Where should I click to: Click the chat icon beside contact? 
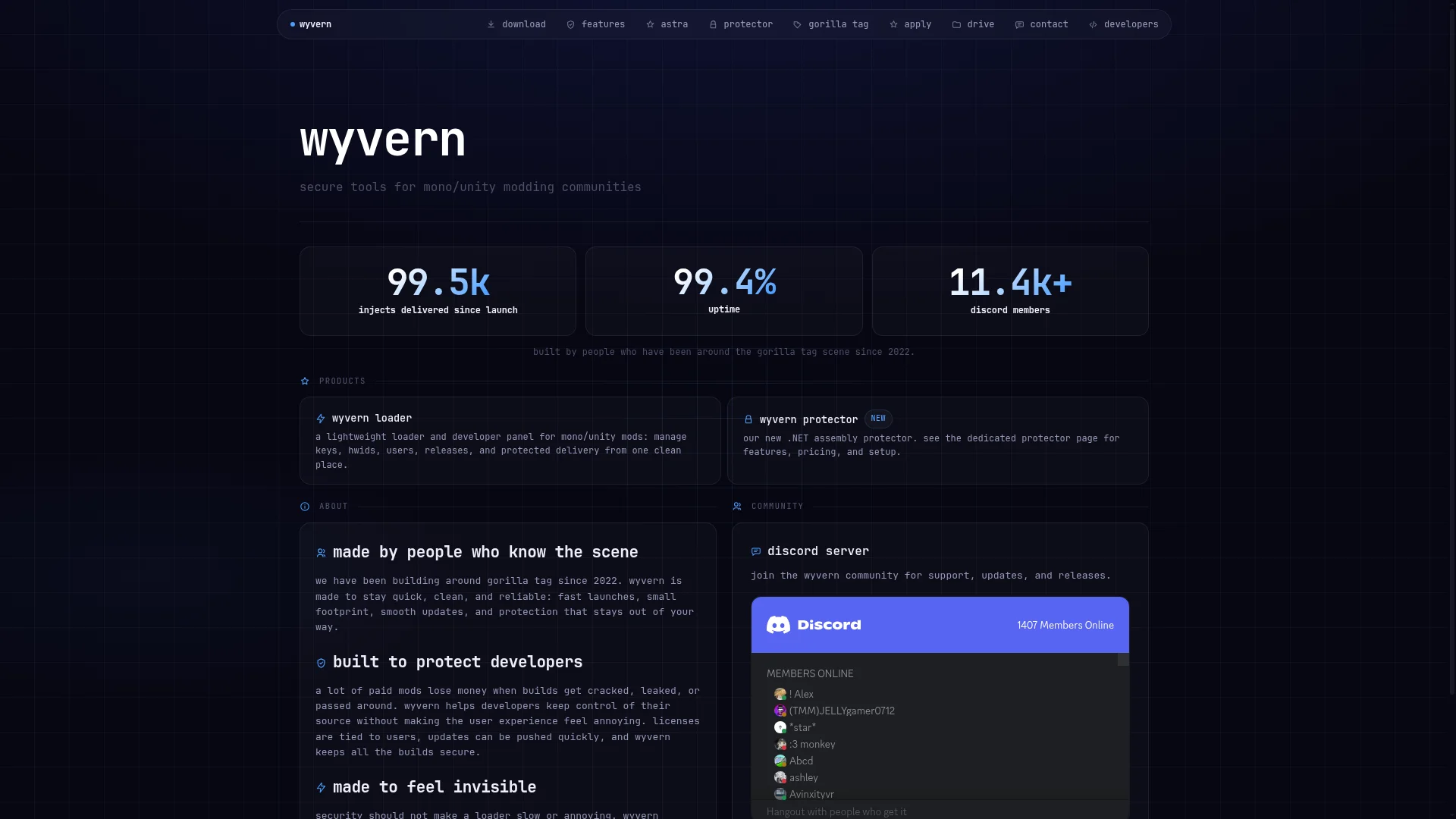pyautogui.click(x=1019, y=24)
